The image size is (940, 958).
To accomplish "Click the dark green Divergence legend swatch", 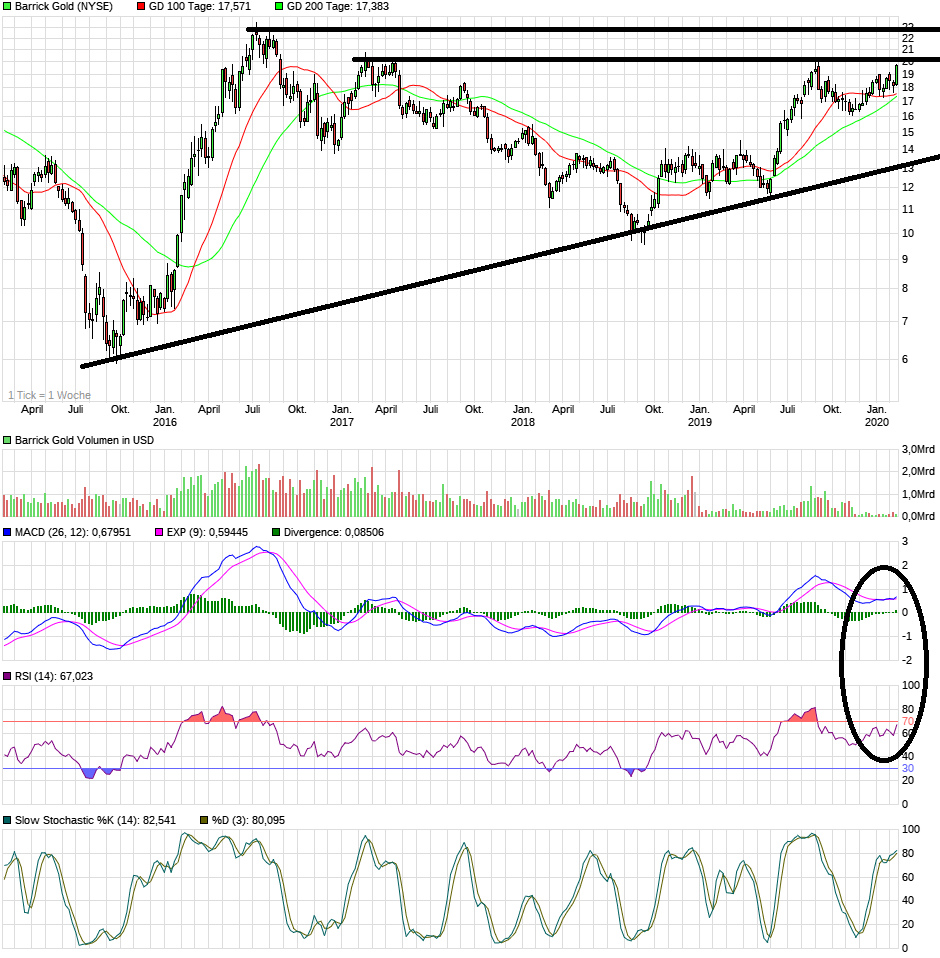I will point(276,533).
